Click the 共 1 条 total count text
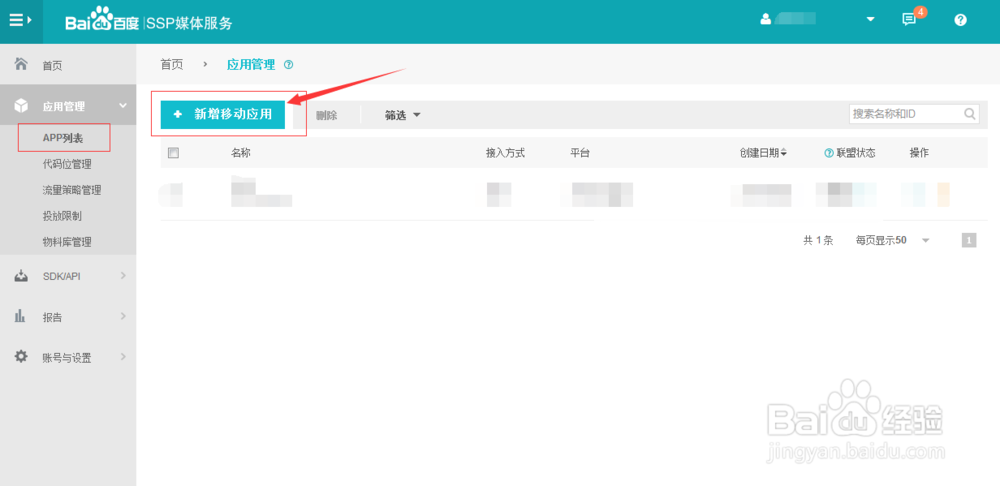The image size is (1000, 486). 818,240
